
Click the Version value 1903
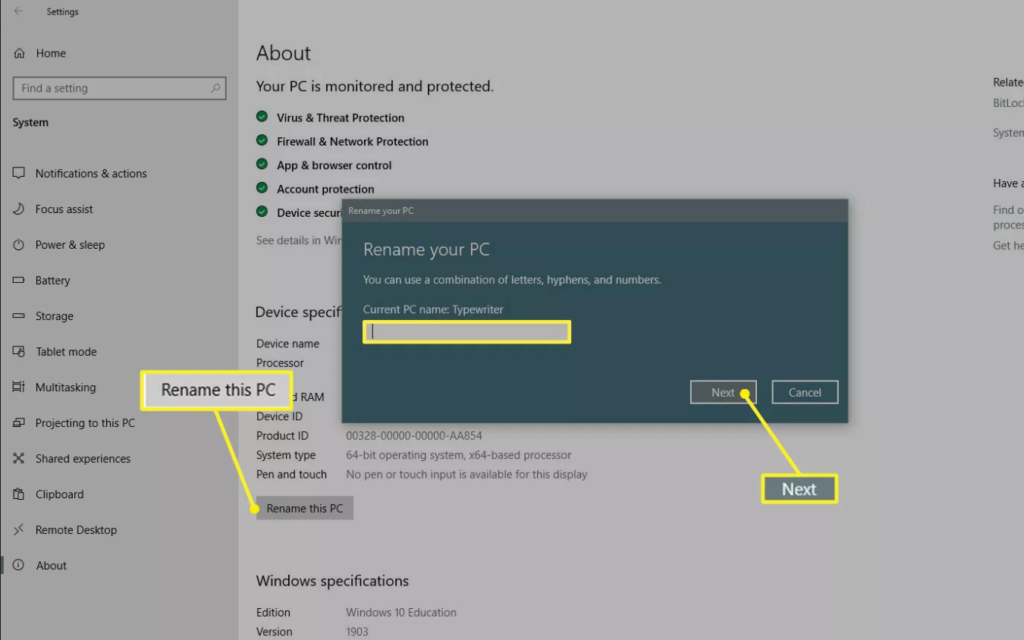(x=357, y=632)
